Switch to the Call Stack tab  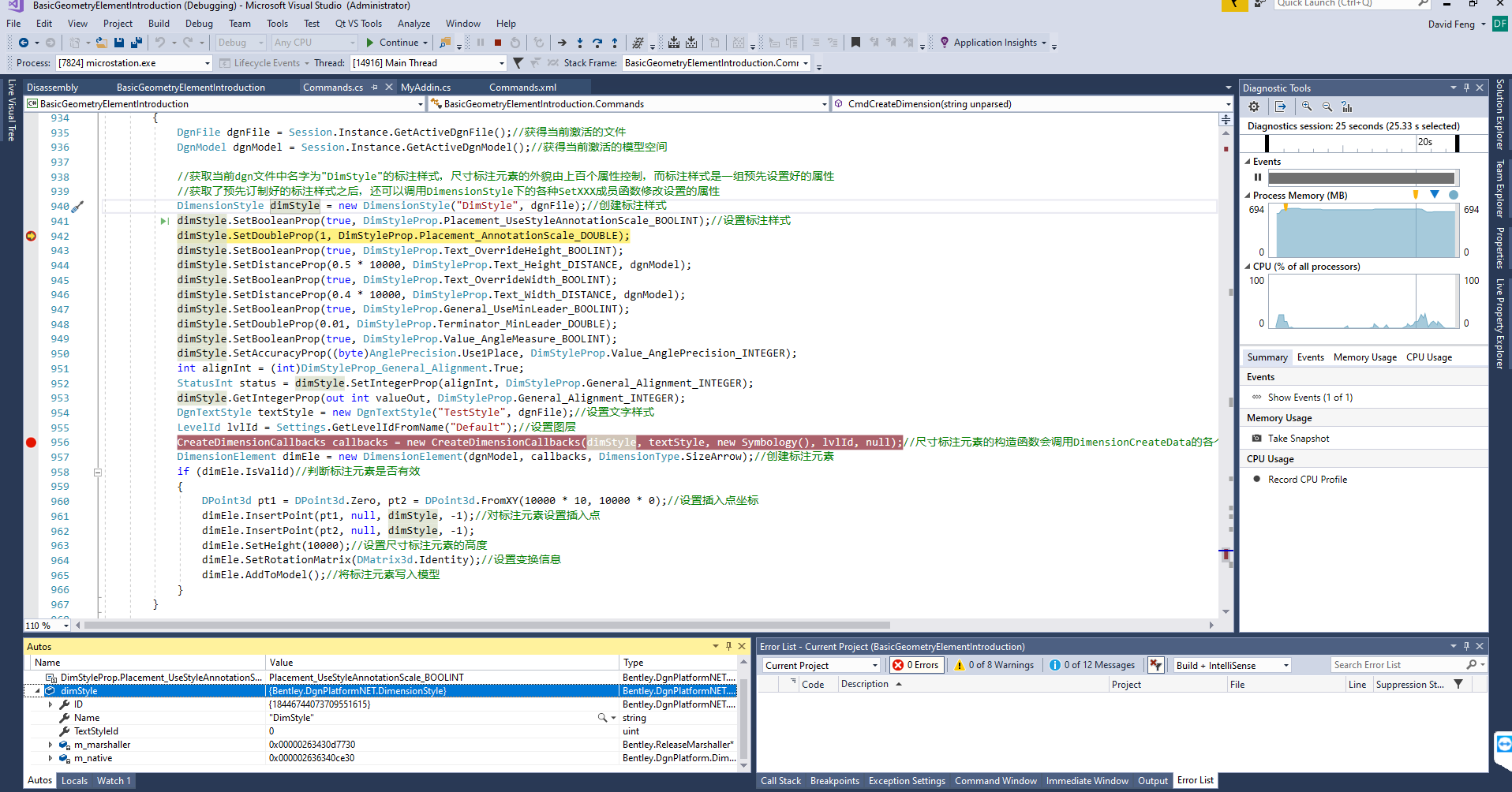[x=780, y=781]
